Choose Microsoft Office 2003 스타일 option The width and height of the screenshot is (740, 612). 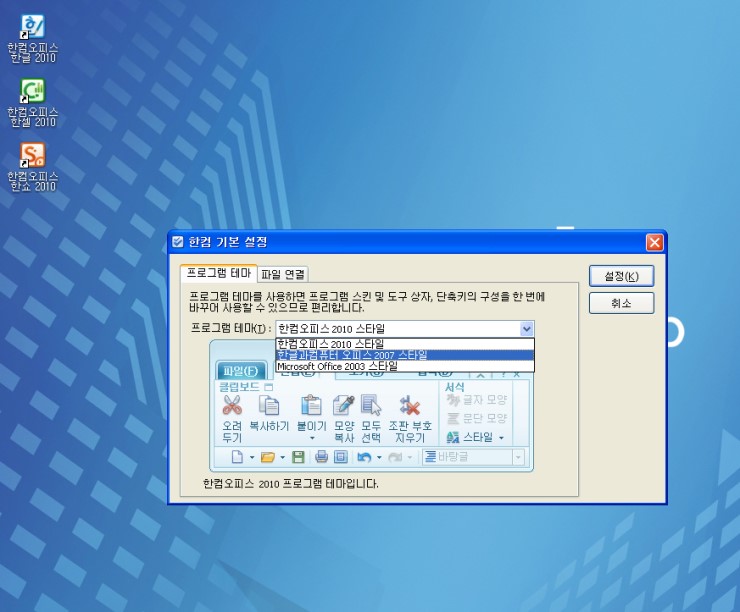pos(405,366)
